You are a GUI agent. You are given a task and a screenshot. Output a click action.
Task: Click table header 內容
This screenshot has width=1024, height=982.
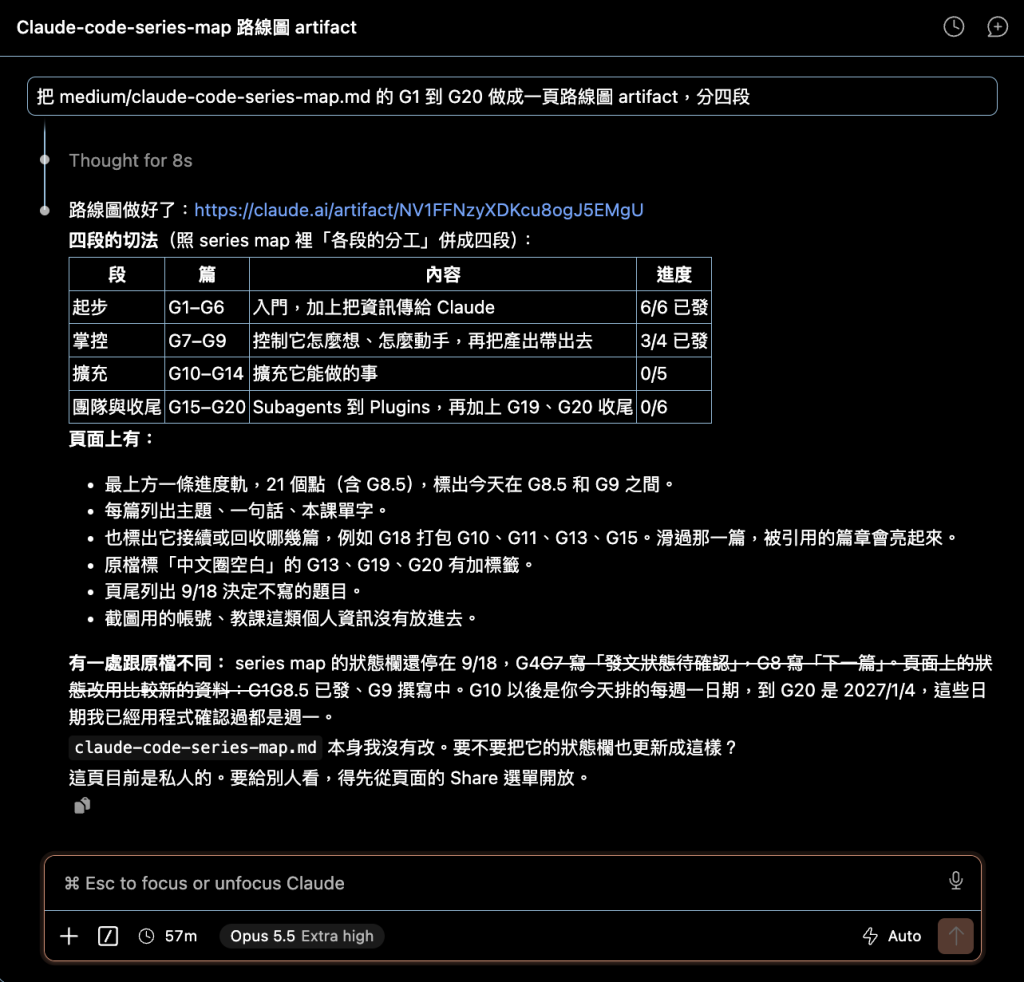[x=443, y=274]
